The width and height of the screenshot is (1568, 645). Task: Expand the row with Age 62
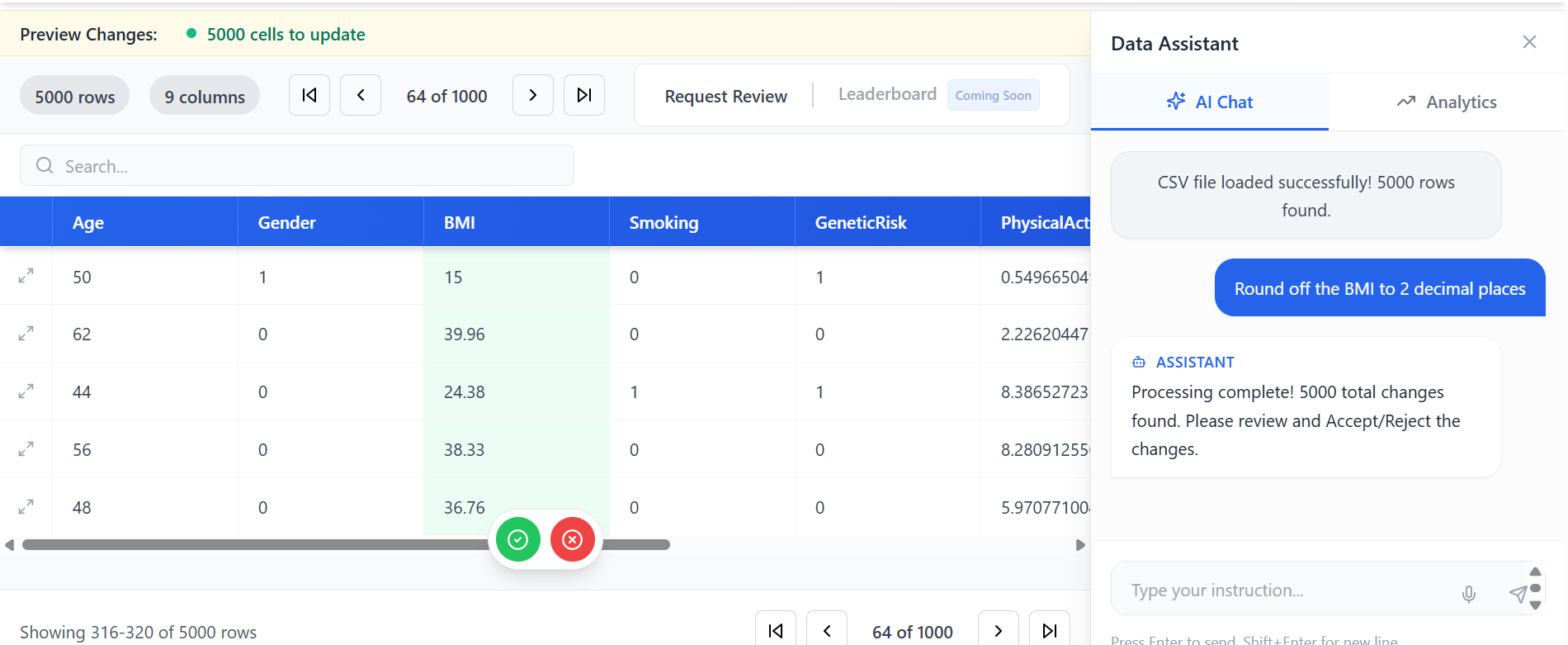pyautogui.click(x=26, y=334)
